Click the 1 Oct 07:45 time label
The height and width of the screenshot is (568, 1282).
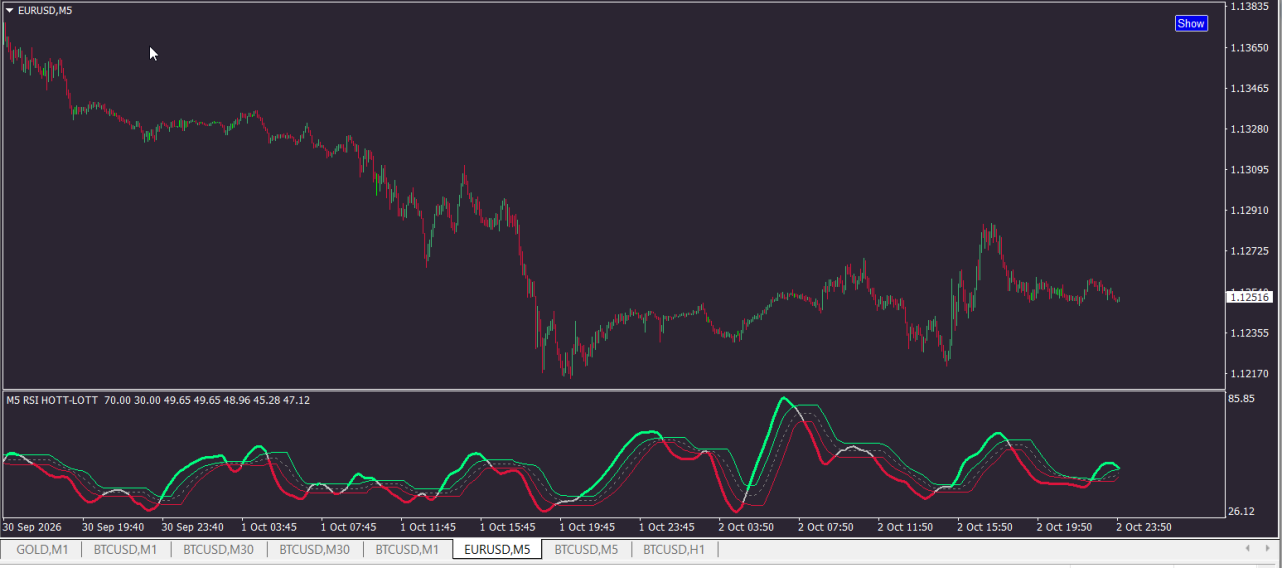pyautogui.click(x=349, y=526)
